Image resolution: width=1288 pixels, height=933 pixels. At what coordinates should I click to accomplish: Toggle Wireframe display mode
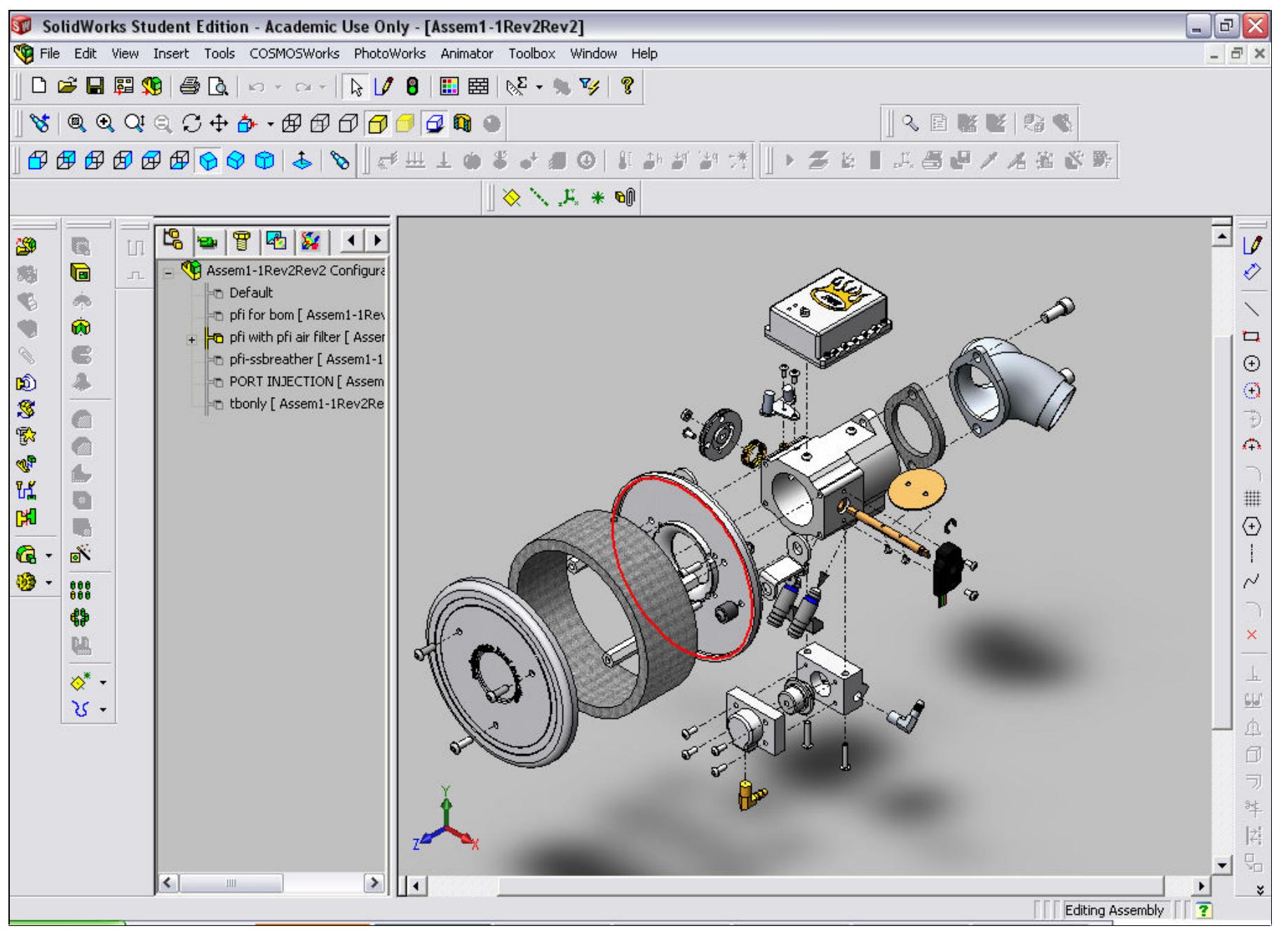click(292, 123)
